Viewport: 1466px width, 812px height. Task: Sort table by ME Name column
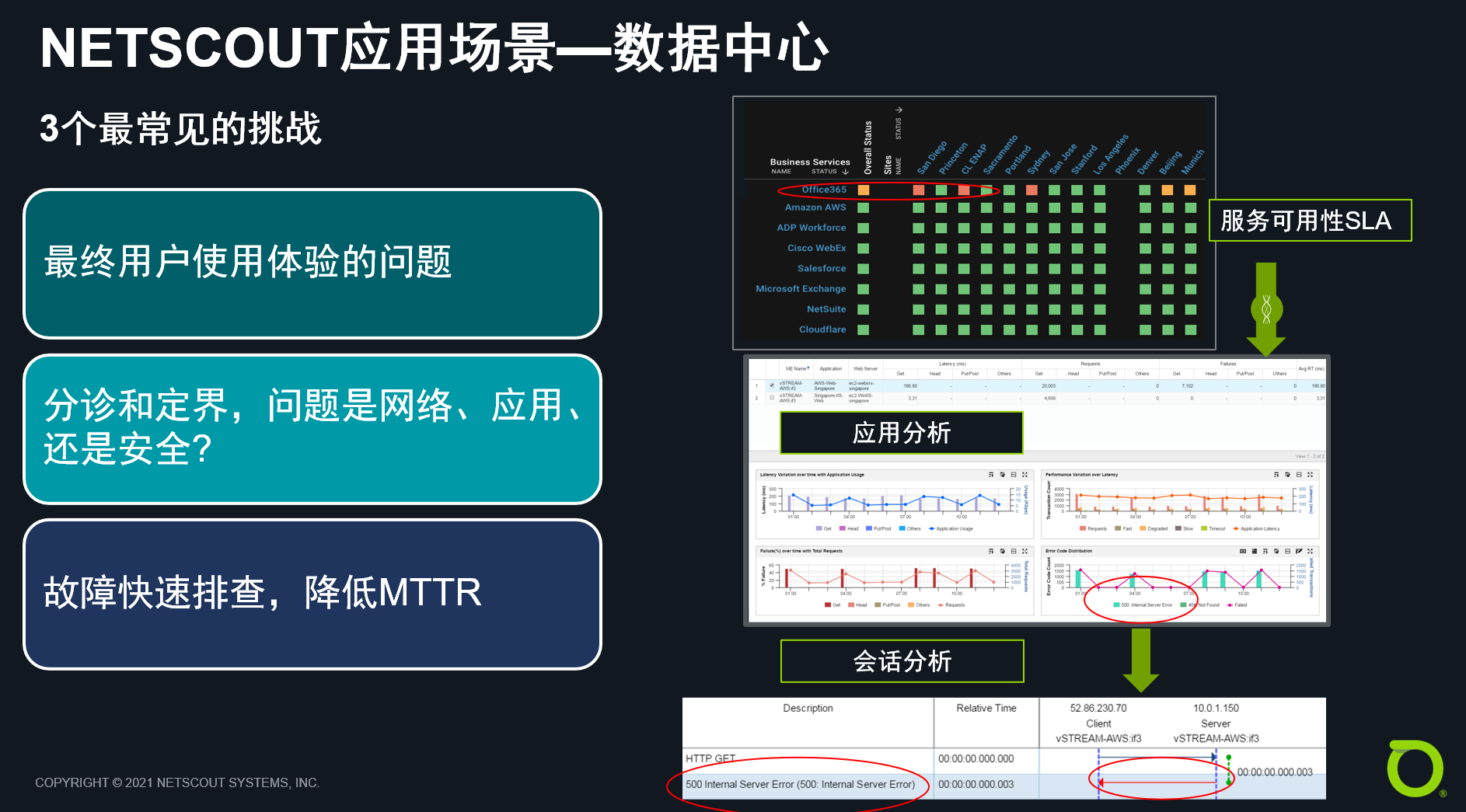pyautogui.click(x=797, y=368)
